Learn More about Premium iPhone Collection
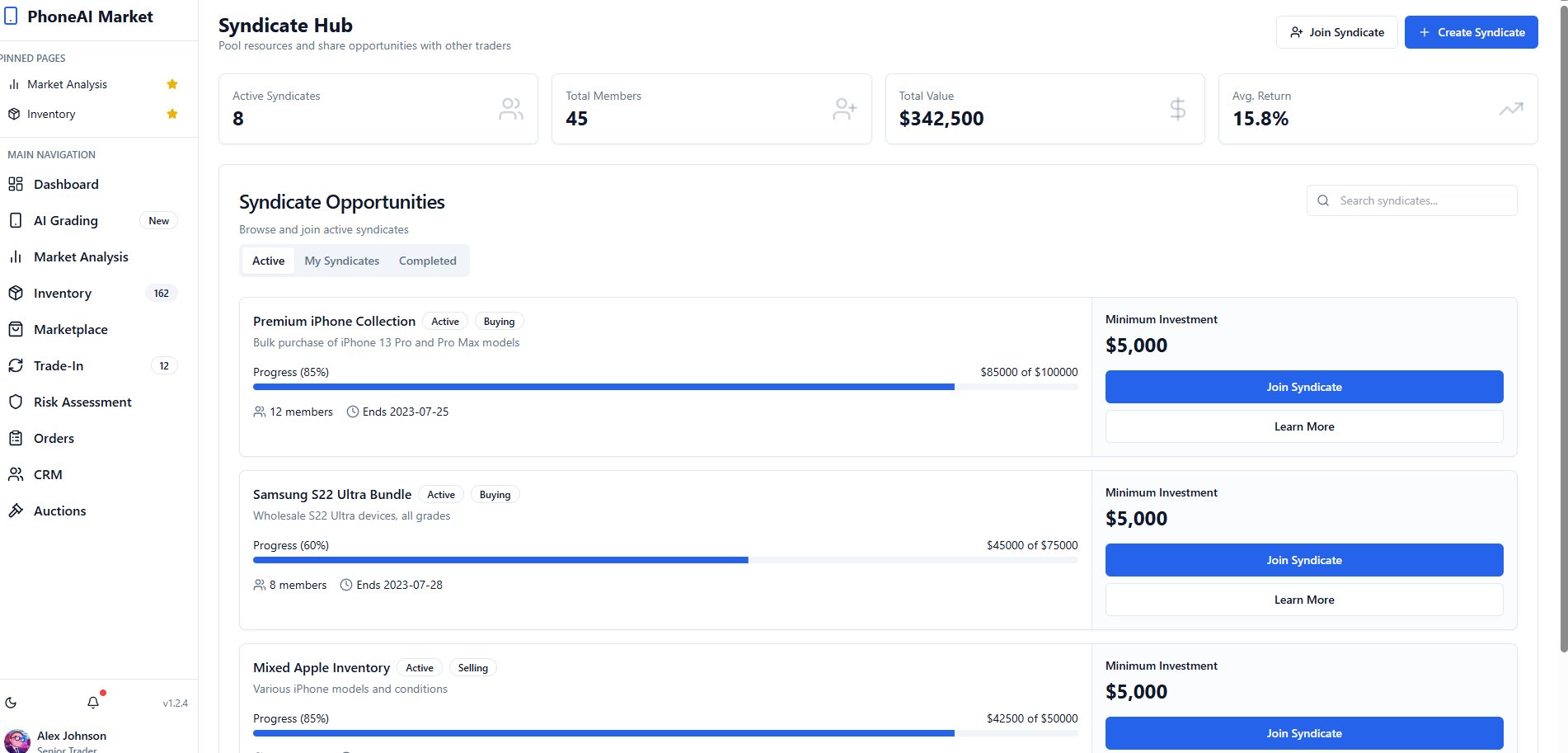Image resolution: width=1568 pixels, height=753 pixels. [1304, 426]
